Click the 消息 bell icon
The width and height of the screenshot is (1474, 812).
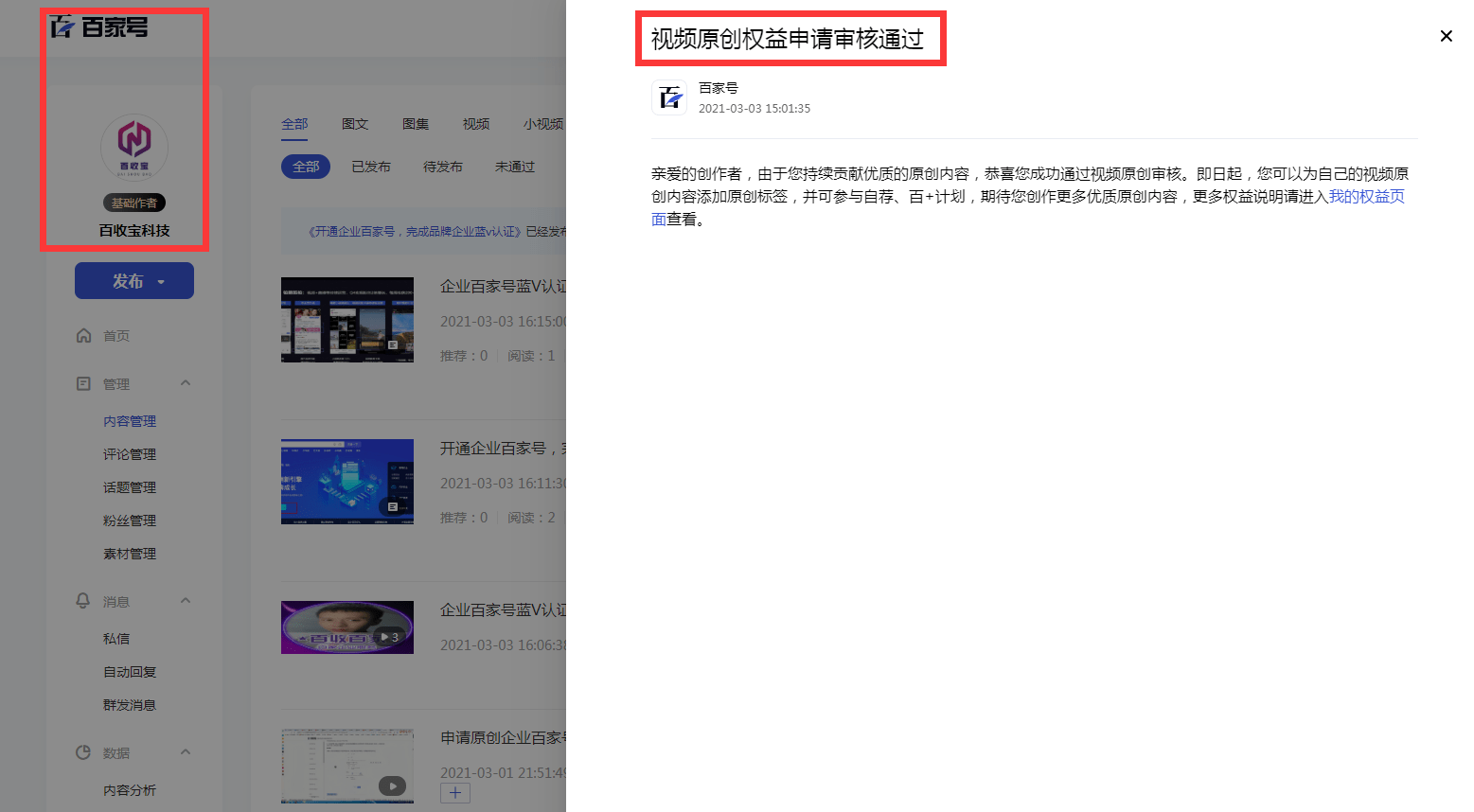tap(83, 601)
